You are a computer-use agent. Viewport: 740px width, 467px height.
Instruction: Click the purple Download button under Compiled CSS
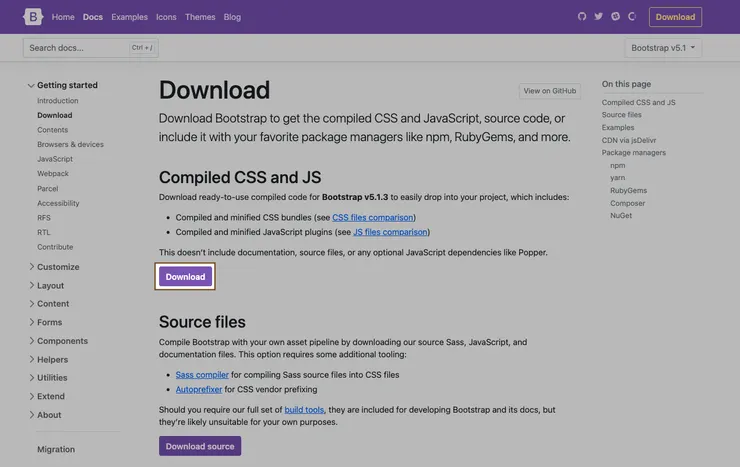(x=185, y=276)
